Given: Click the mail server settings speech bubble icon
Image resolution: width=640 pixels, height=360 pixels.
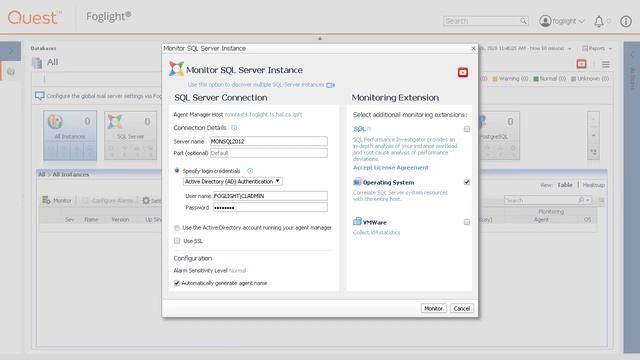Looking at the screenshot, I should [x=40, y=96].
